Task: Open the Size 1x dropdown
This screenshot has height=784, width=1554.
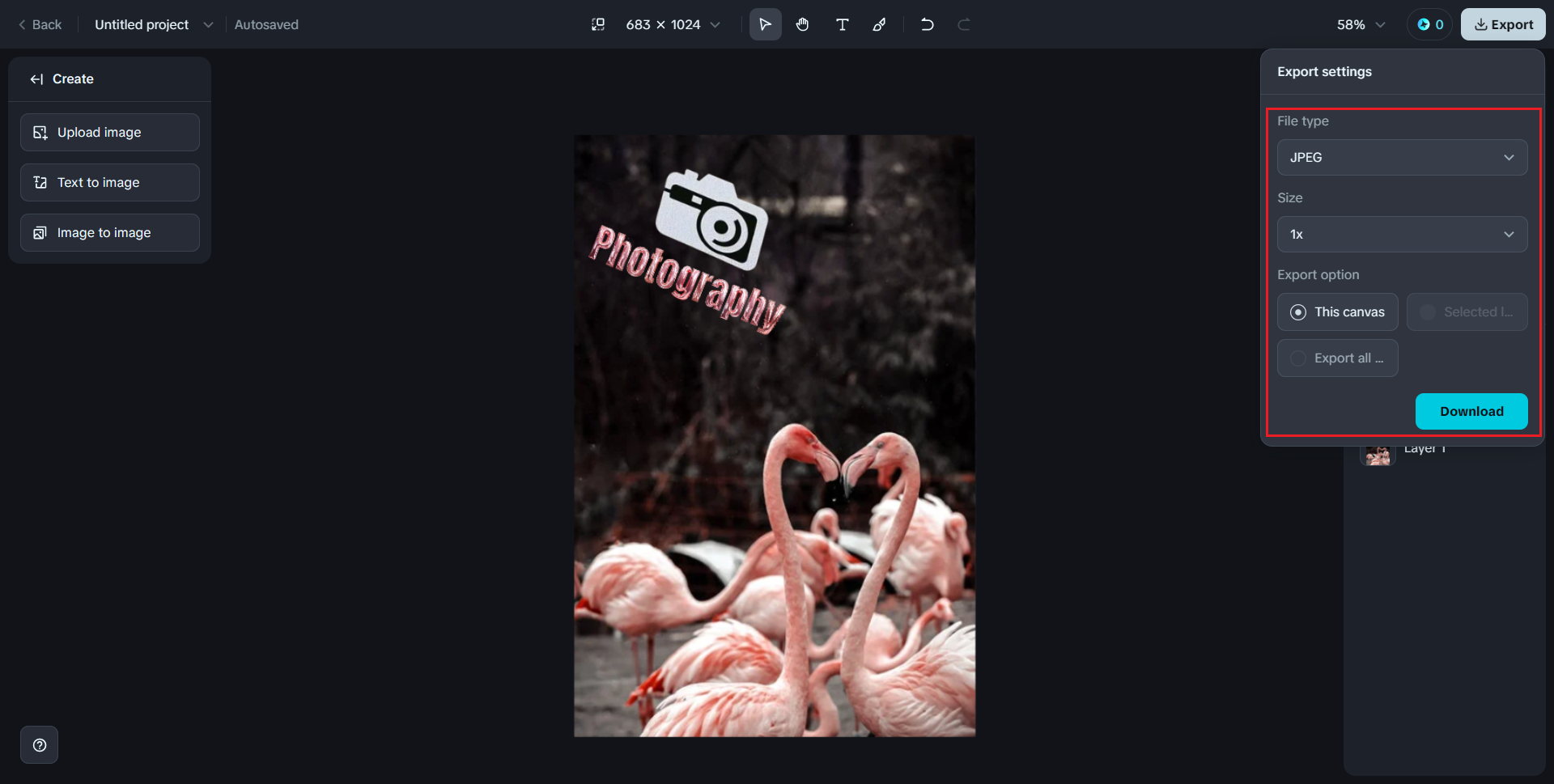Action: [1402, 234]
